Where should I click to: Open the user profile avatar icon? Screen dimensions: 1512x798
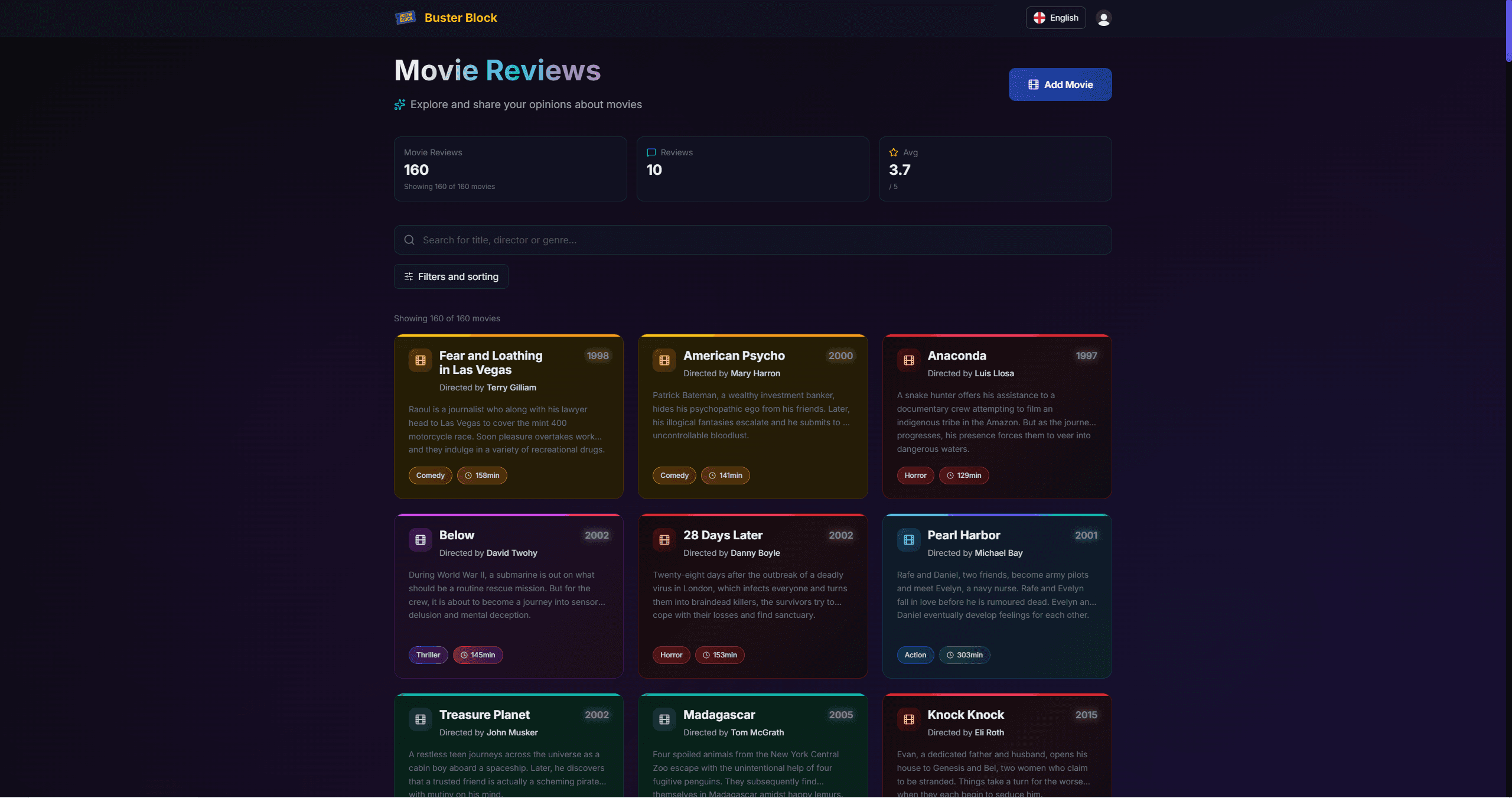pos(1103,18)
